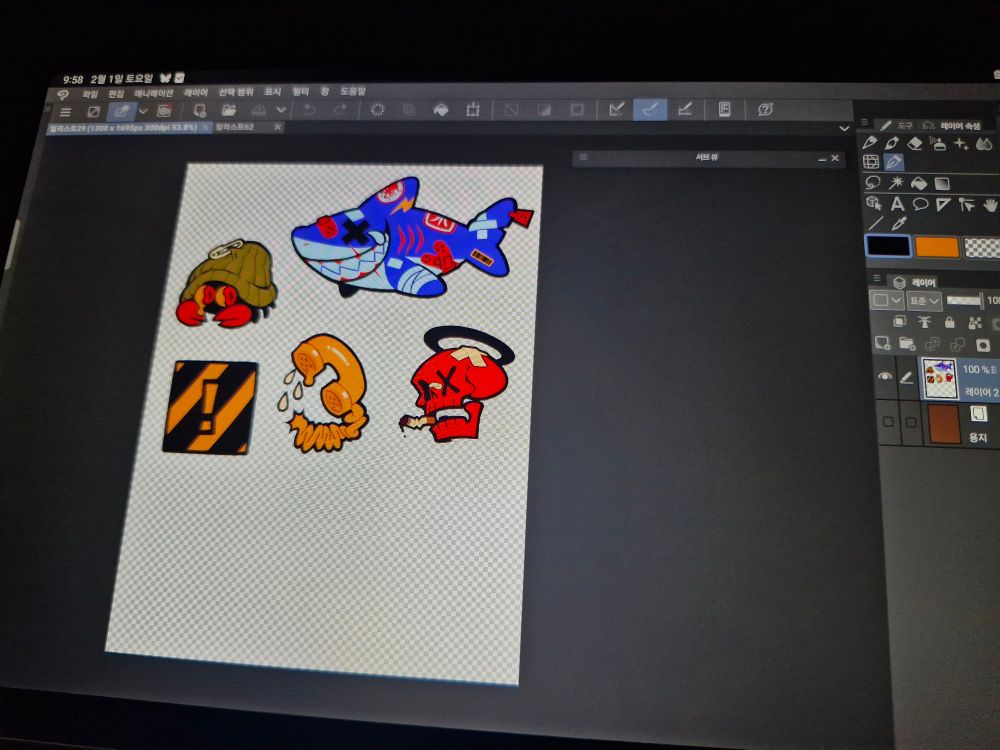Create a new canvas with New icon
Screen dimensions: 1000x750
(x=200, y=111)
